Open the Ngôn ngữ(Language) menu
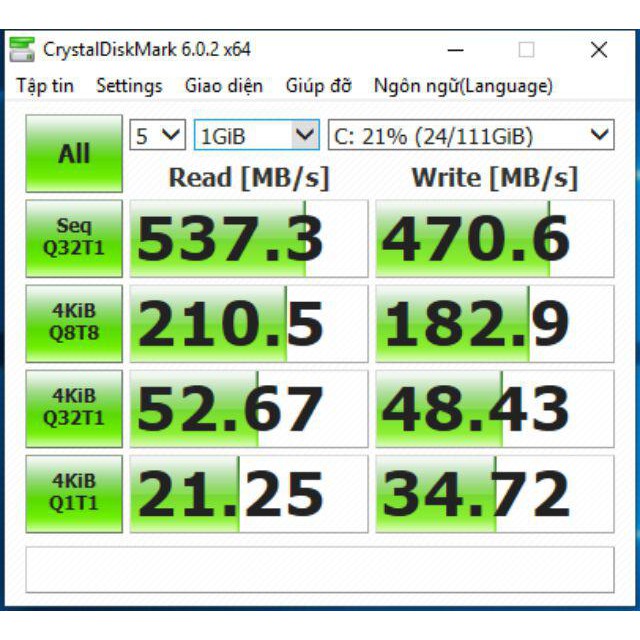 pyautogui.click(x=463, y=86)
